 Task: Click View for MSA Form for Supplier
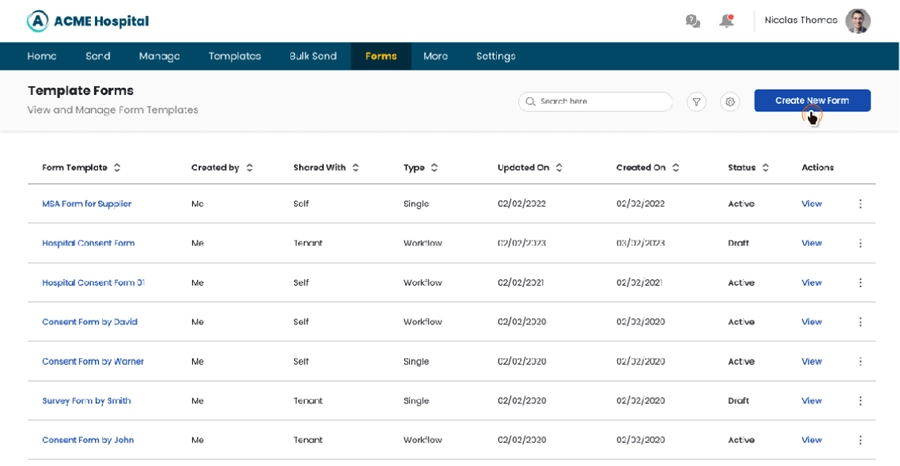pyautogui.click(x=812, y=204)
